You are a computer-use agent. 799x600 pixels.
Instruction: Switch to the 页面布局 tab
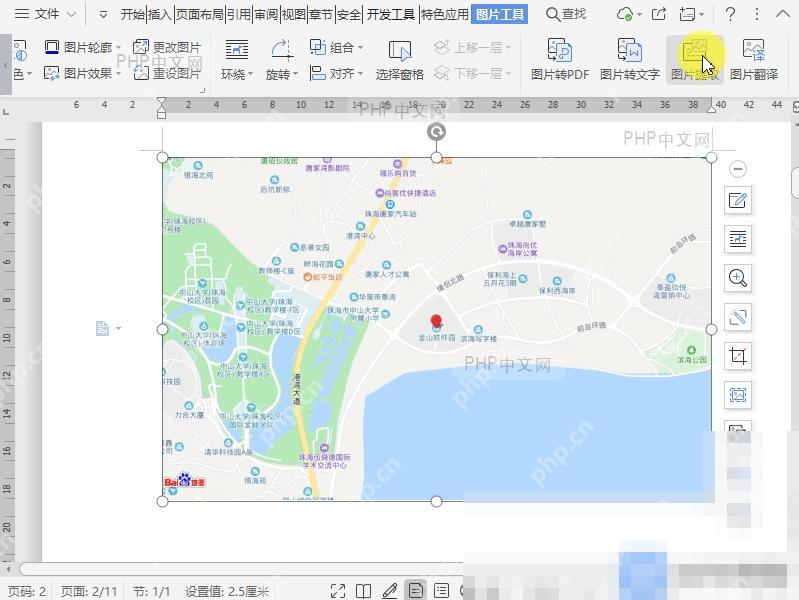click(x=200, y=14)
